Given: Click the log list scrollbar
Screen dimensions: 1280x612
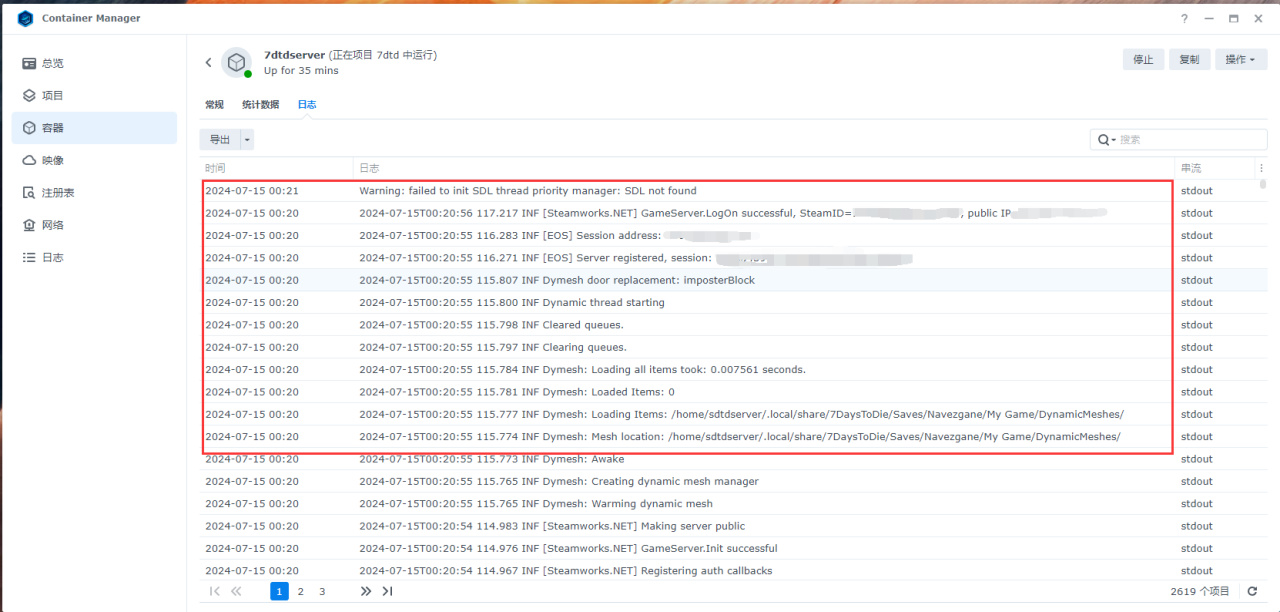Looking at the screenshot, I should click(x=1263, y=184).
